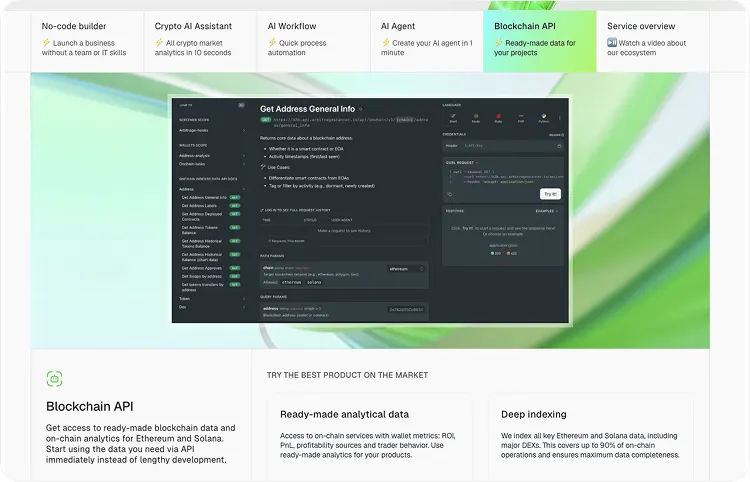Click the Jump To shortcut key badge

pyautogui.click(x=242, y=105)
